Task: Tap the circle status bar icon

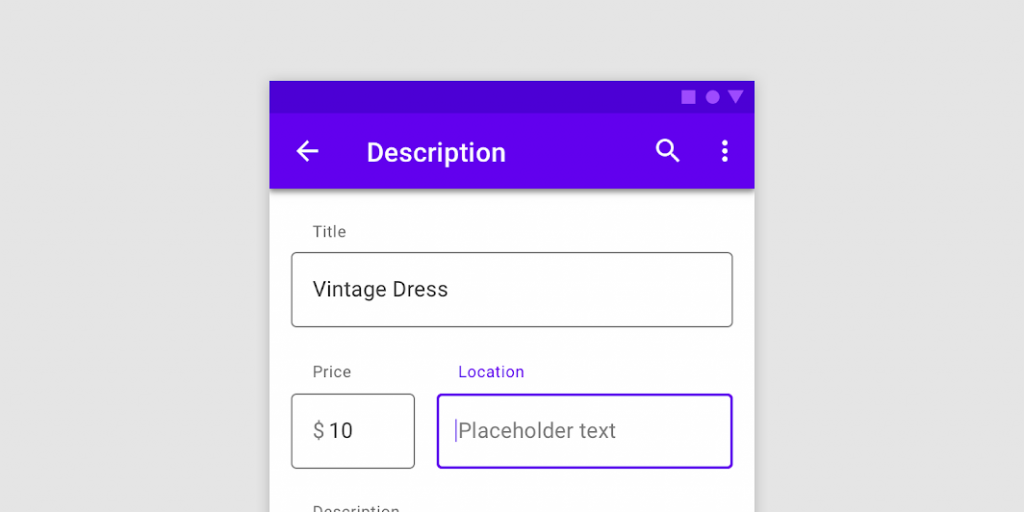Action: coord(712,97)
